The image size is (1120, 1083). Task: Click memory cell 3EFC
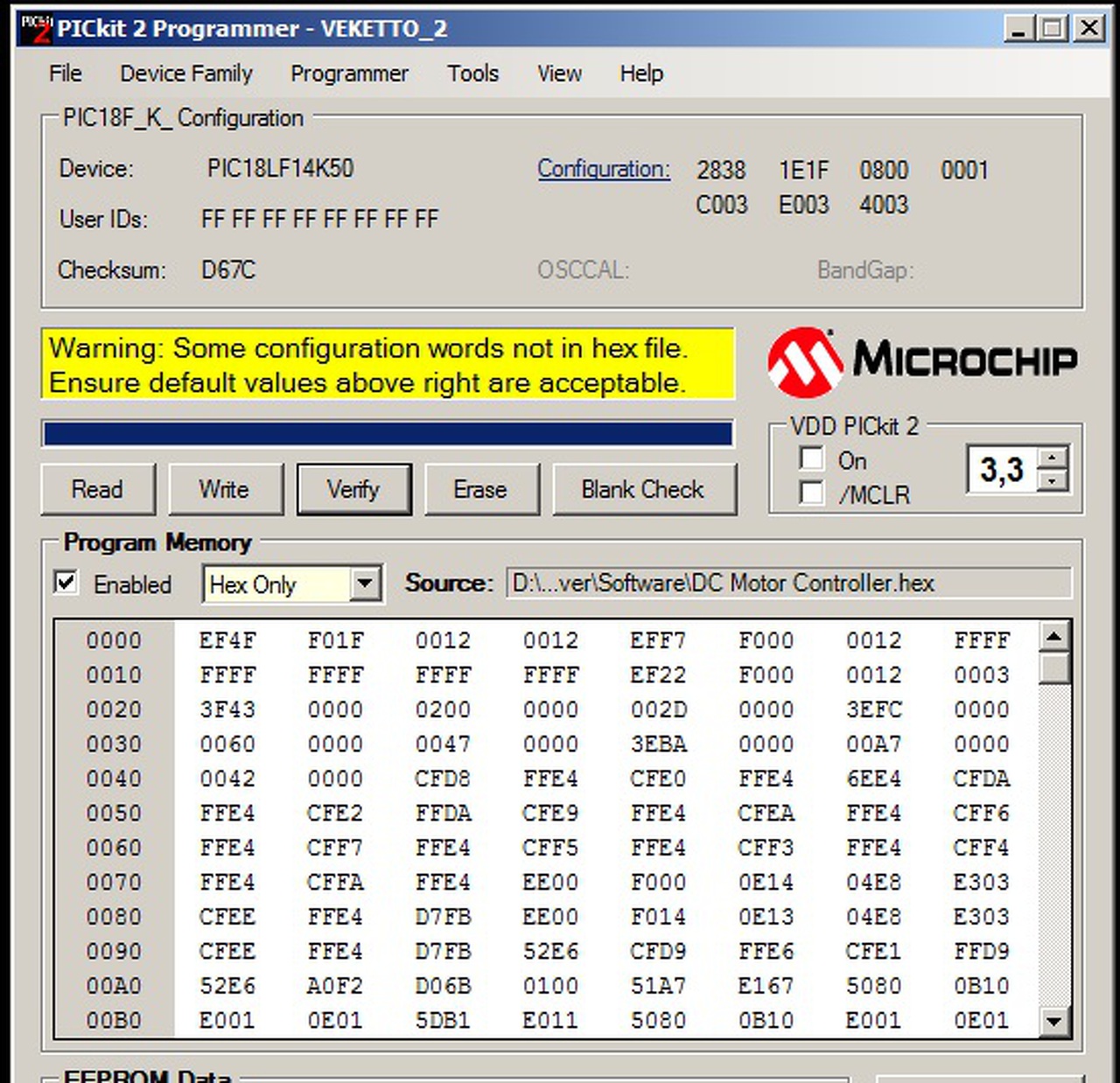[874, 709]
